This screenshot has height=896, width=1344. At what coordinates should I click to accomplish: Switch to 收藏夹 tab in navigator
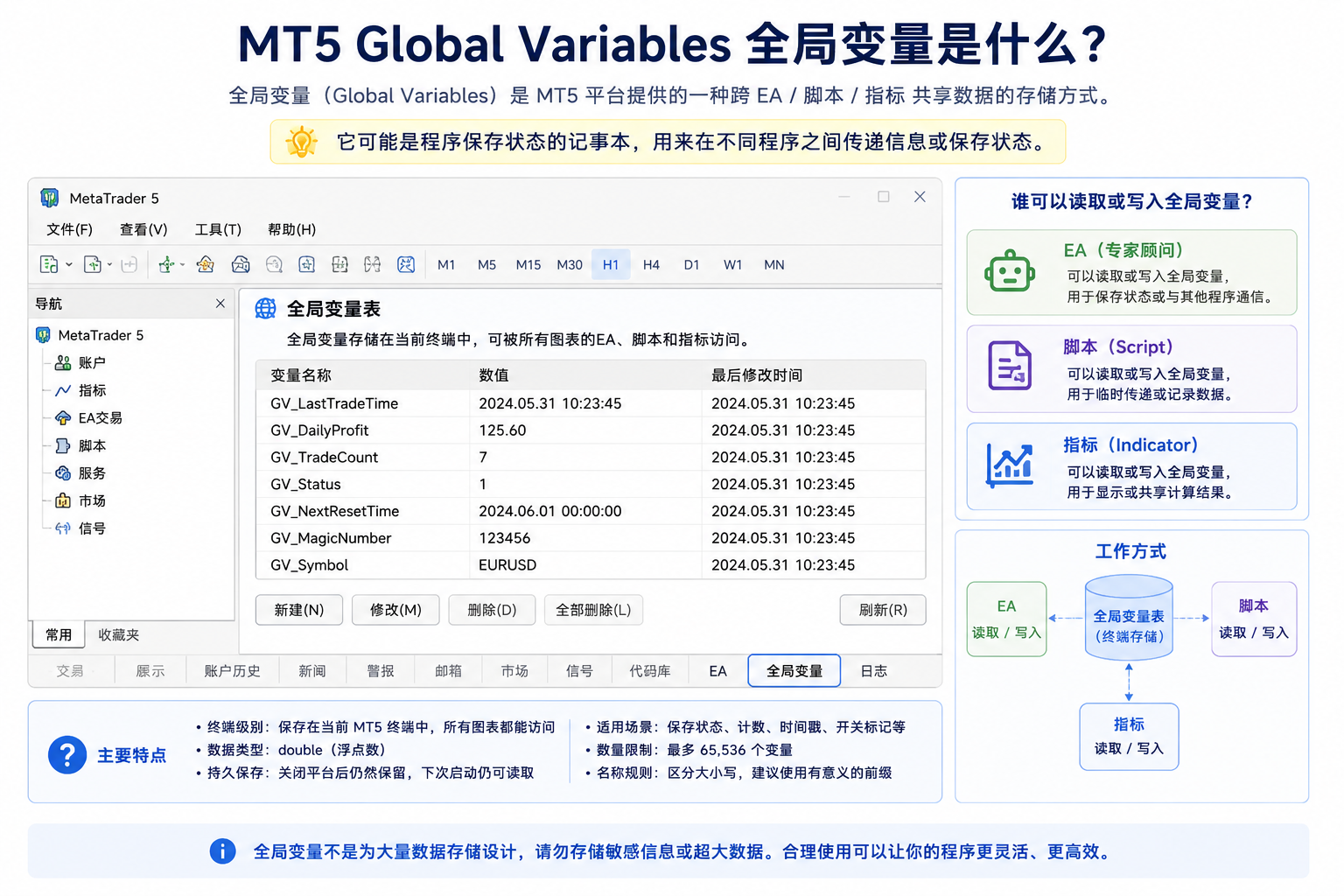(x=119, y=634)
